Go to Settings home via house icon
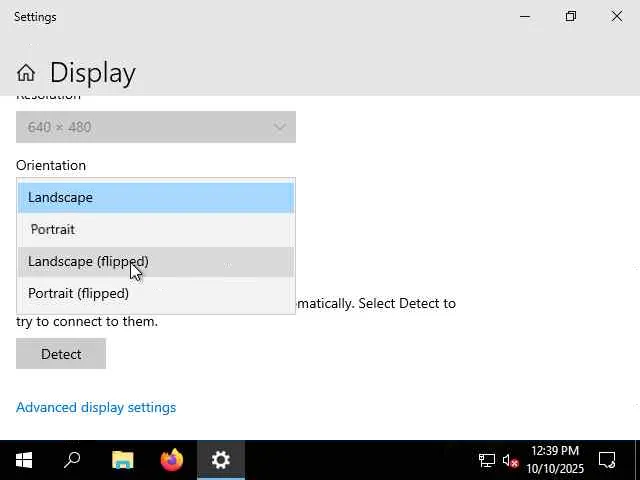Image resolution: width=640 pixels, height=480 pixels. (26, 73)
